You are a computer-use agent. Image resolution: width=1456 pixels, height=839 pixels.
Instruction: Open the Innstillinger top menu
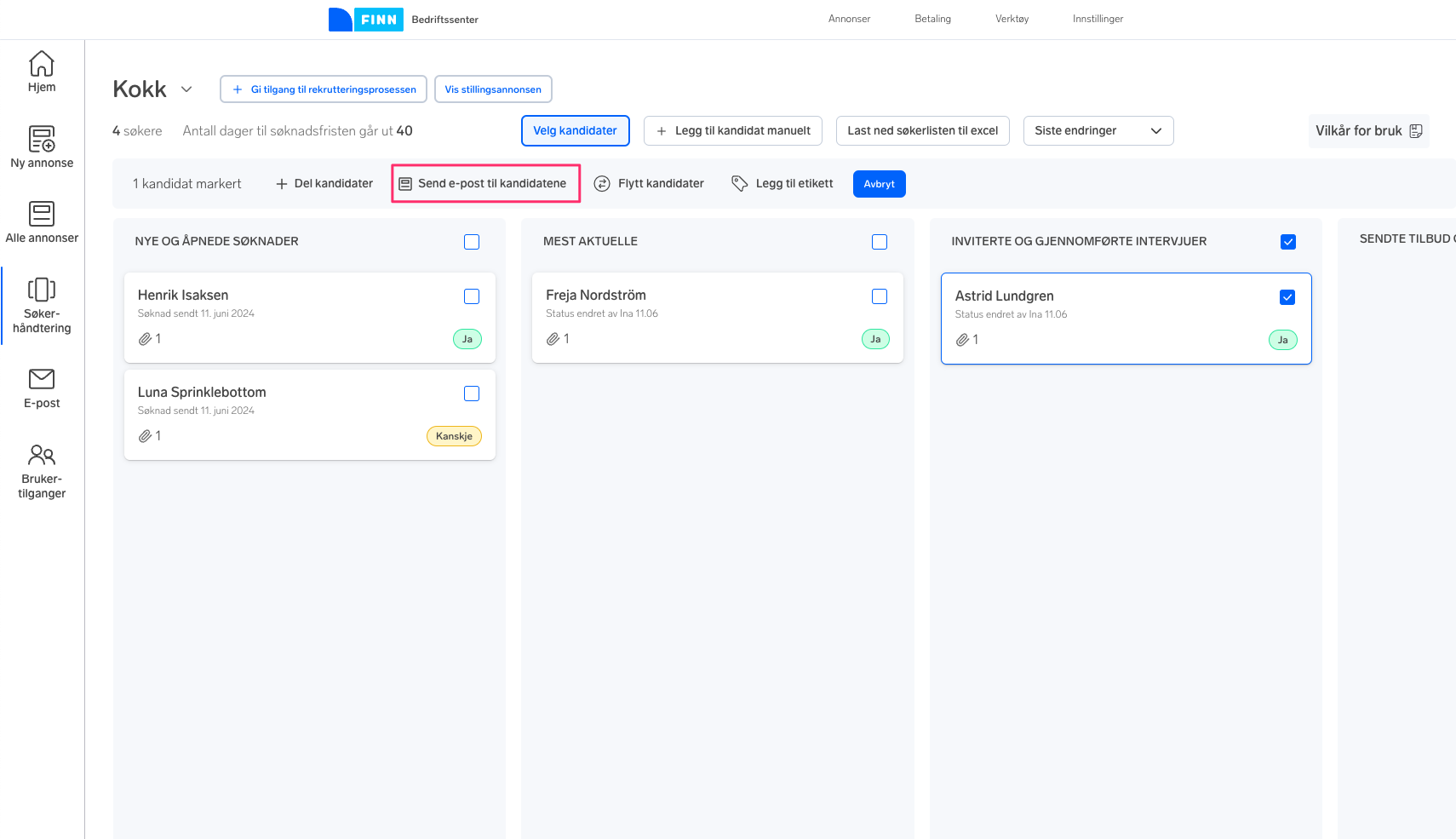pos(1098,19)
